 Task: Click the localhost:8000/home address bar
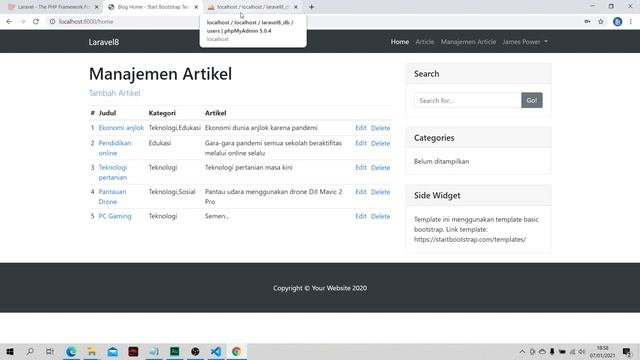(314, 22)
